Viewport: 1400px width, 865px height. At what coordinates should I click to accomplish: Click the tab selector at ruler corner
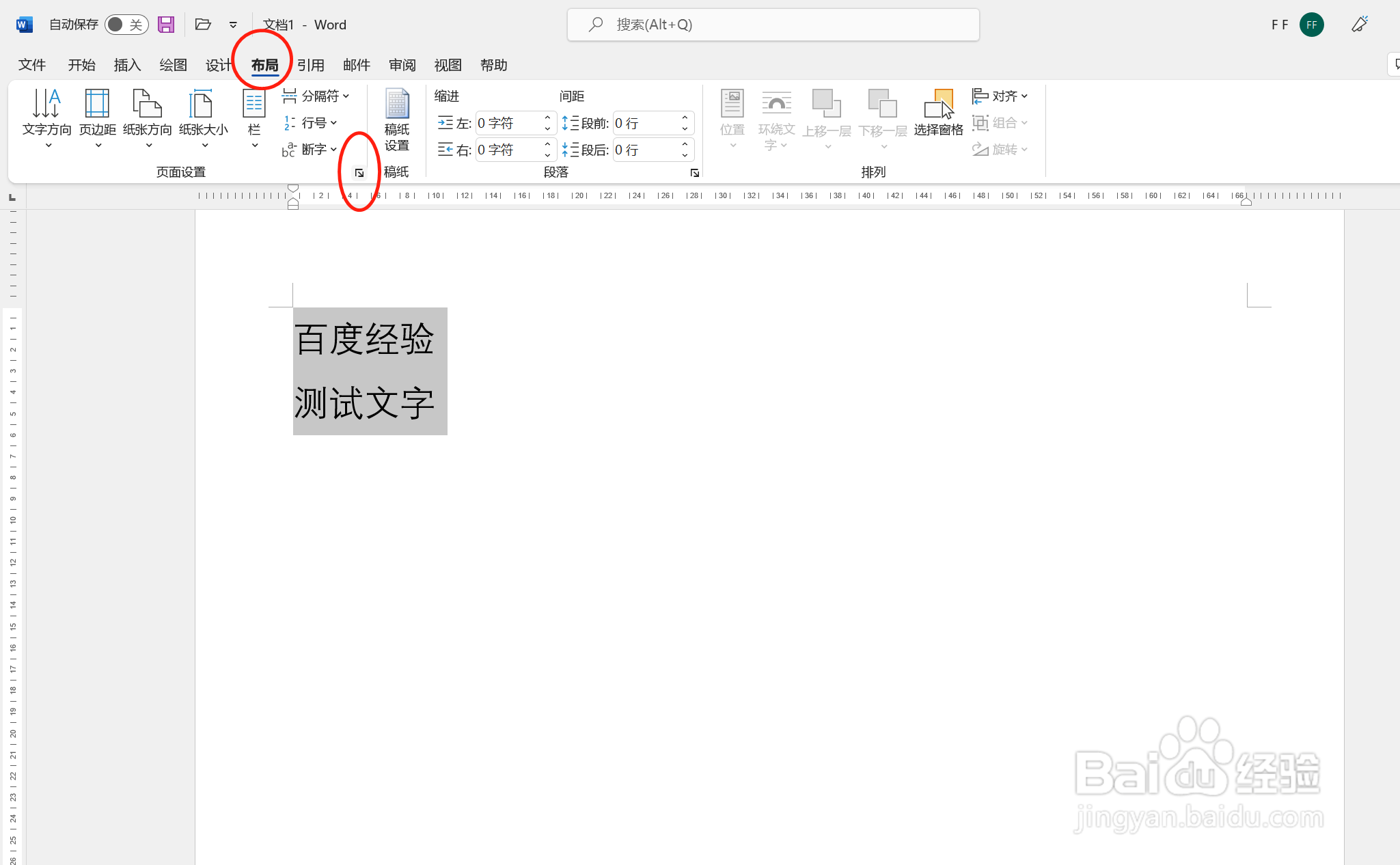pyautogui.click(x=12, y=197)
